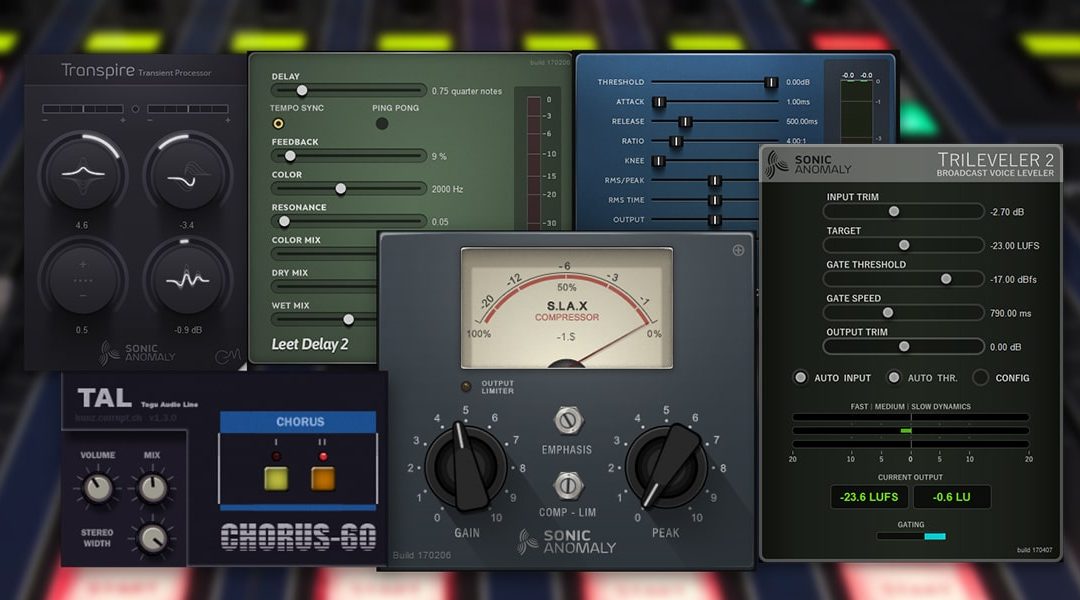Select CONFIG option in TriLeveler 2

[980, 378]
